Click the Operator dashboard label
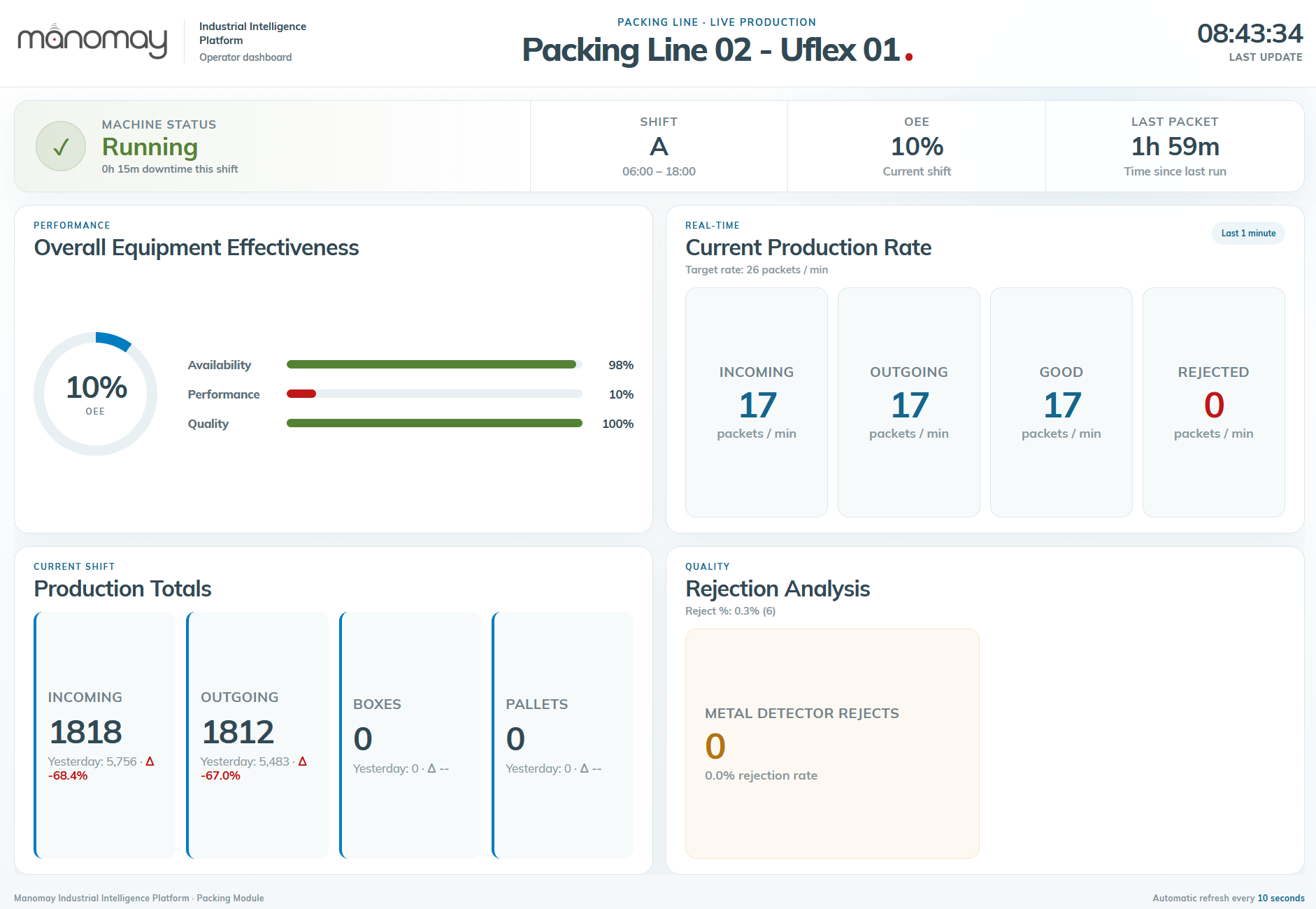This screenshot has width=1316, height=909. [245, 57]
